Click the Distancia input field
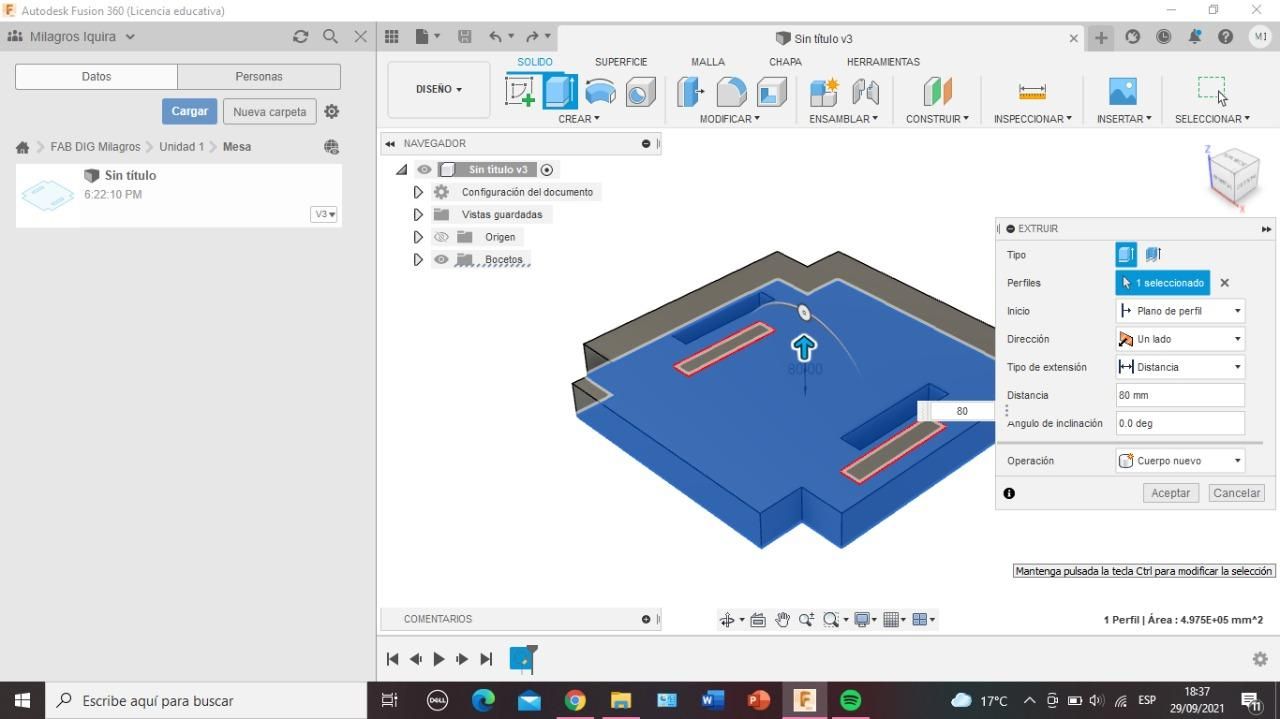 (x=1180, y=395)
